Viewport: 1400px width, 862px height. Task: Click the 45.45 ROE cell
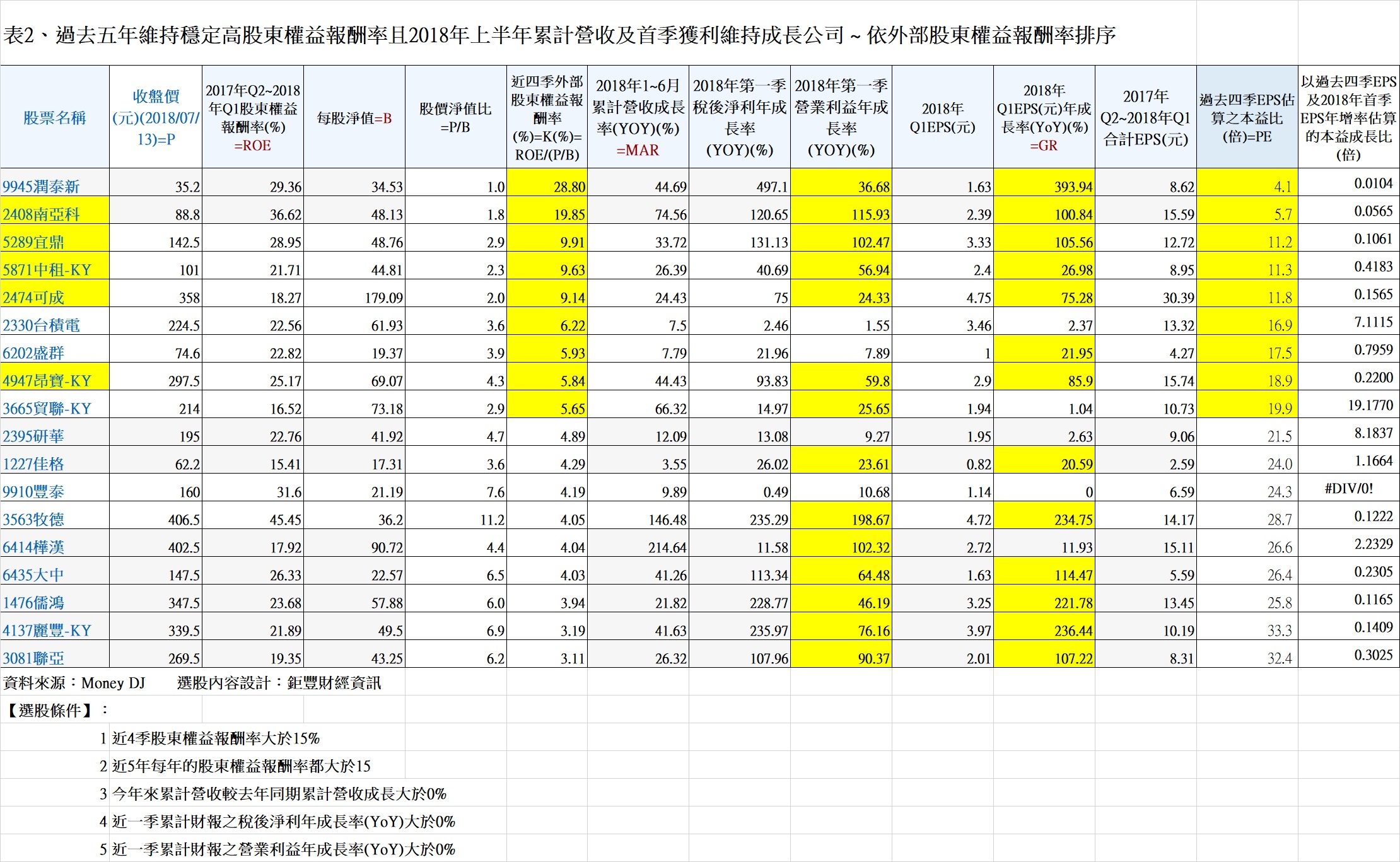253,515
